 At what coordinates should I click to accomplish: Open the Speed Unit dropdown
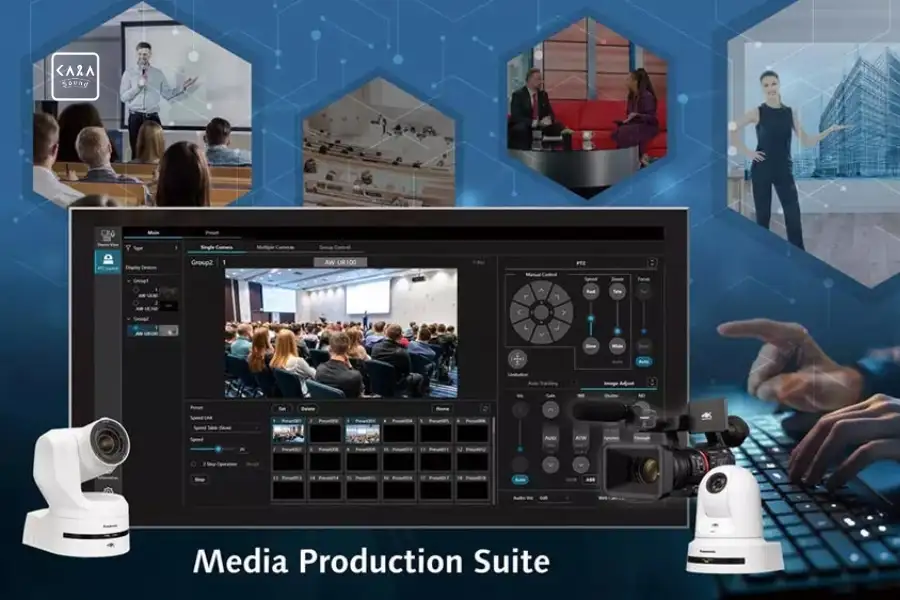(x=226, y=427)
